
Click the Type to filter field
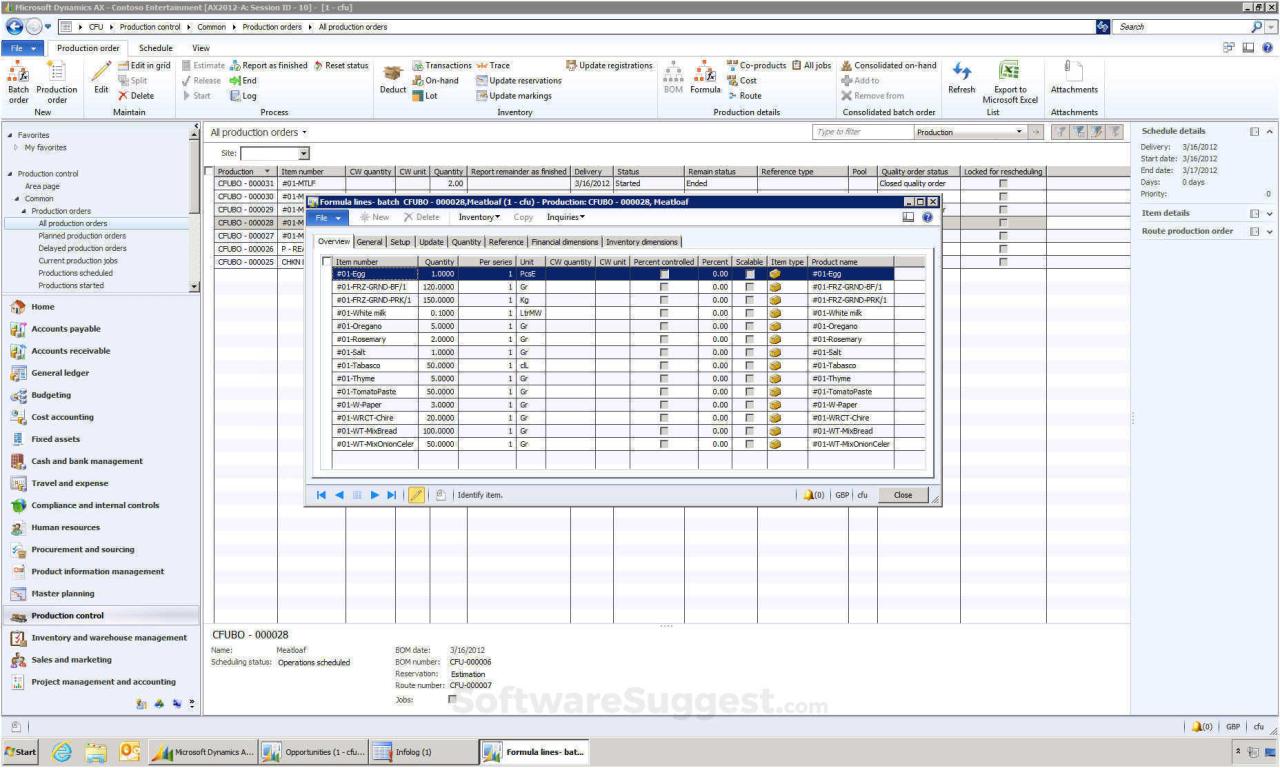click(861, 132)
